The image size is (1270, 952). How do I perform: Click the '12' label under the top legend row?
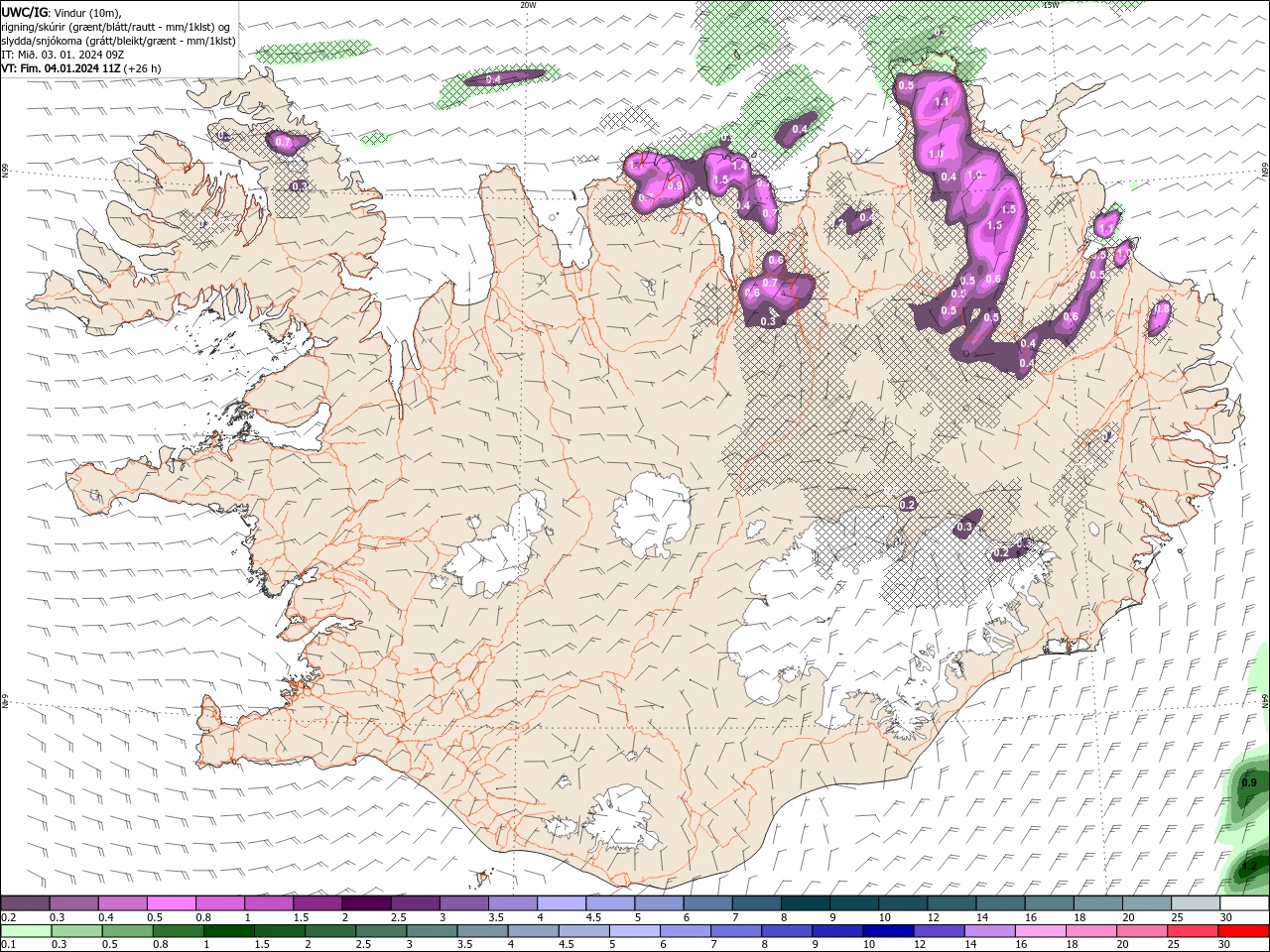(933, 917)
